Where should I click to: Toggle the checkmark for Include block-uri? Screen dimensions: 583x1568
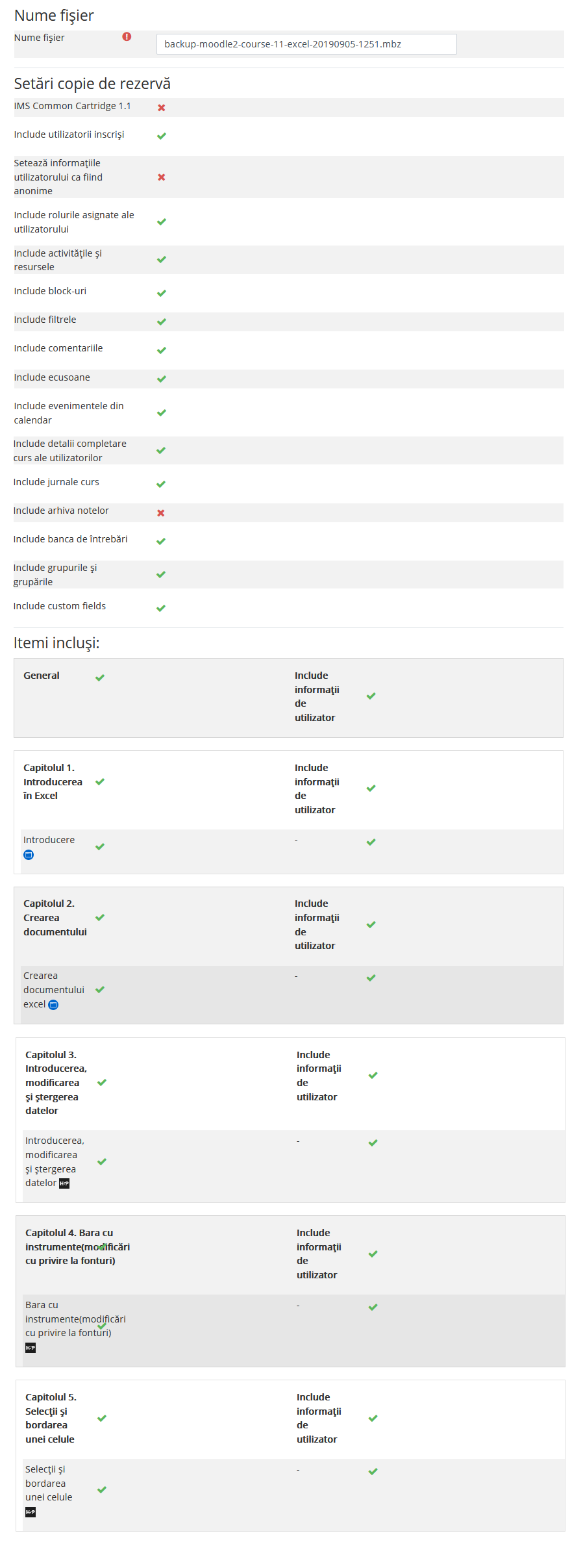(x=160, y=293)
